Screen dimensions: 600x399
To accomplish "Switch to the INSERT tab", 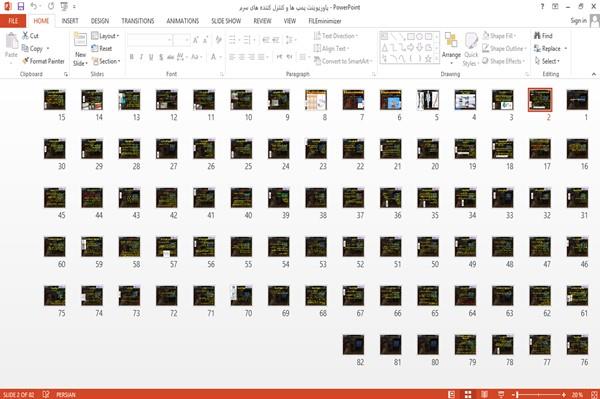I will tap(70, 21).
